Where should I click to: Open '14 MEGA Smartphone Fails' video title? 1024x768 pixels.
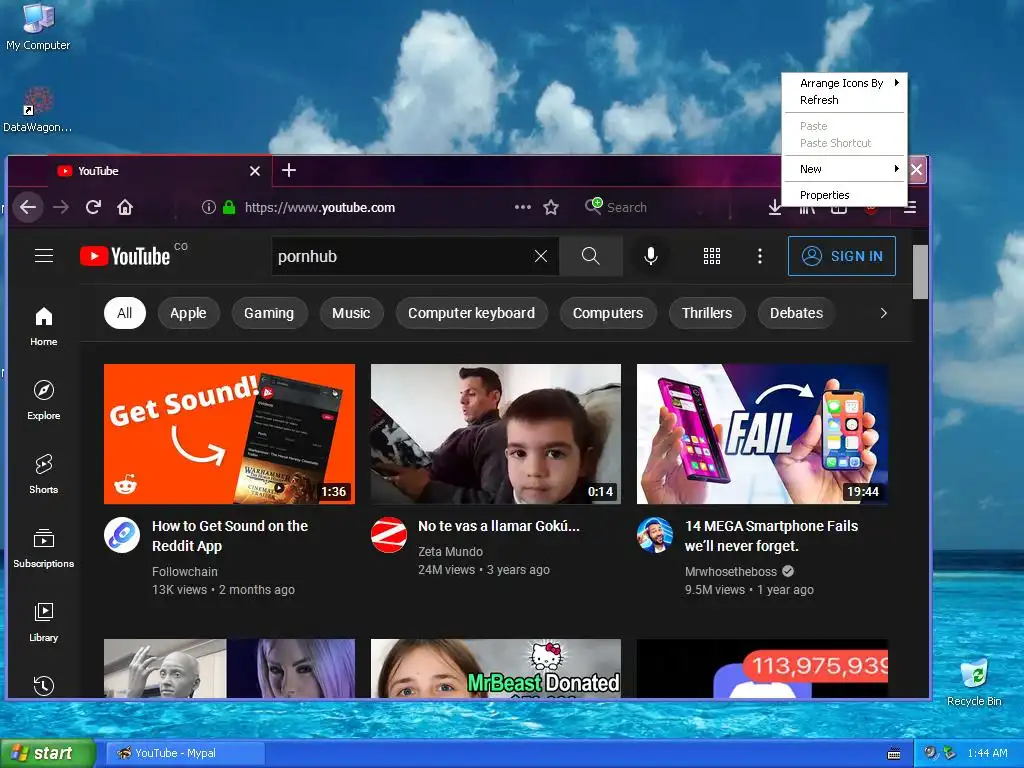tap(771, 536)
